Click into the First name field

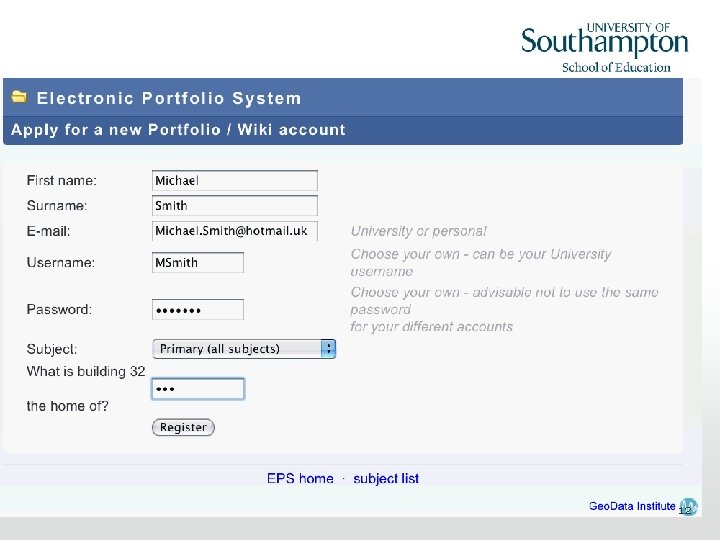click(x=235, y=180)
